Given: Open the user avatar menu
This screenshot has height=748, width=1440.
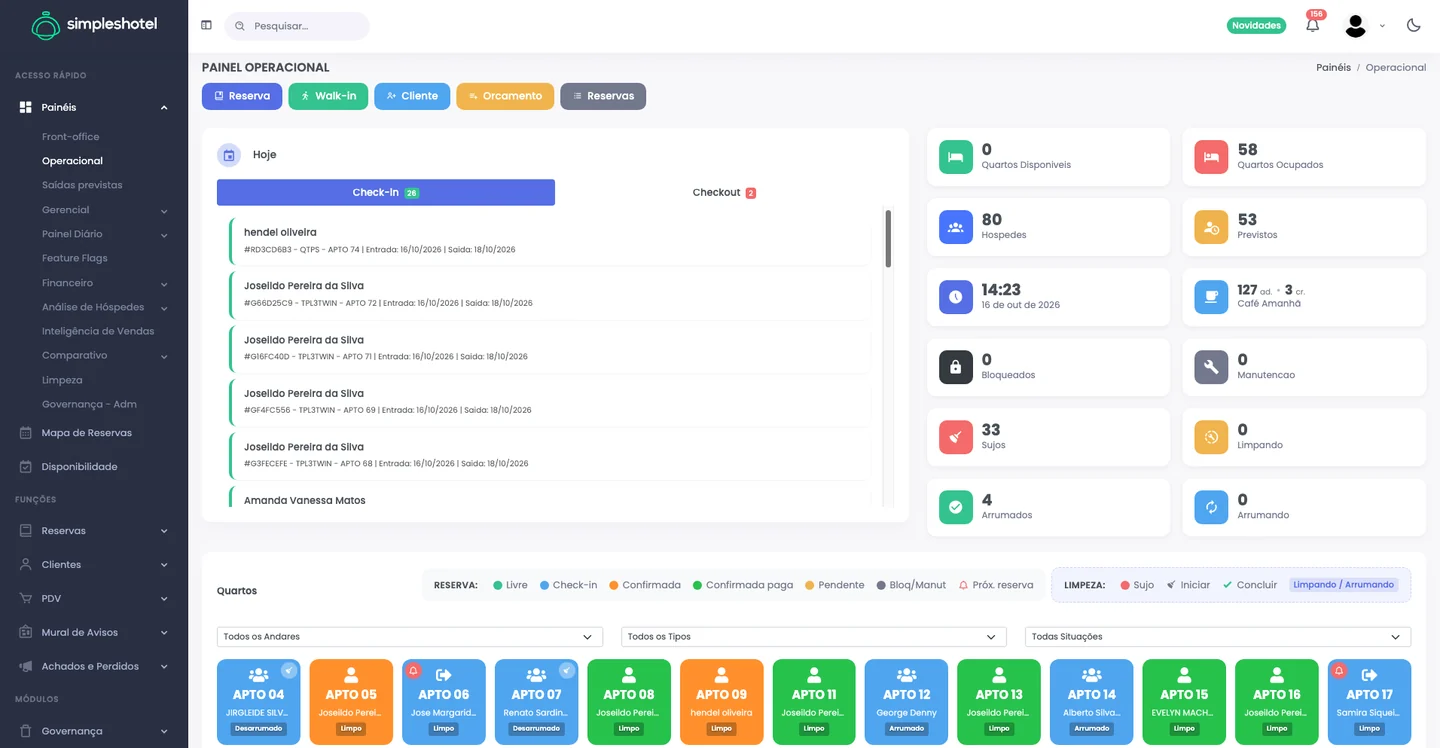Looking at the screenshot, I should (1356, 26).
